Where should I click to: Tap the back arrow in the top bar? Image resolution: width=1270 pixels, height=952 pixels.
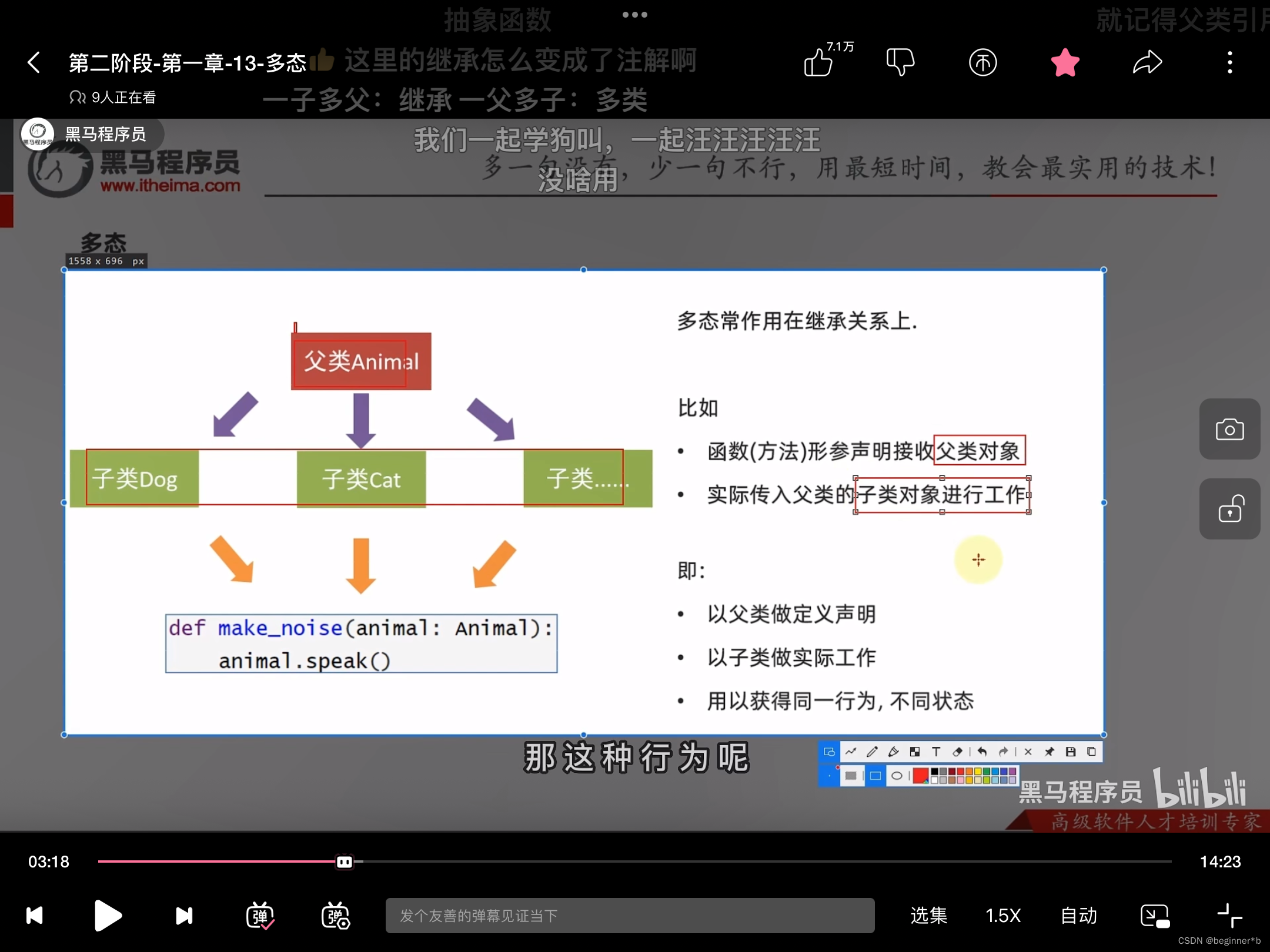[x=34, y=62]
